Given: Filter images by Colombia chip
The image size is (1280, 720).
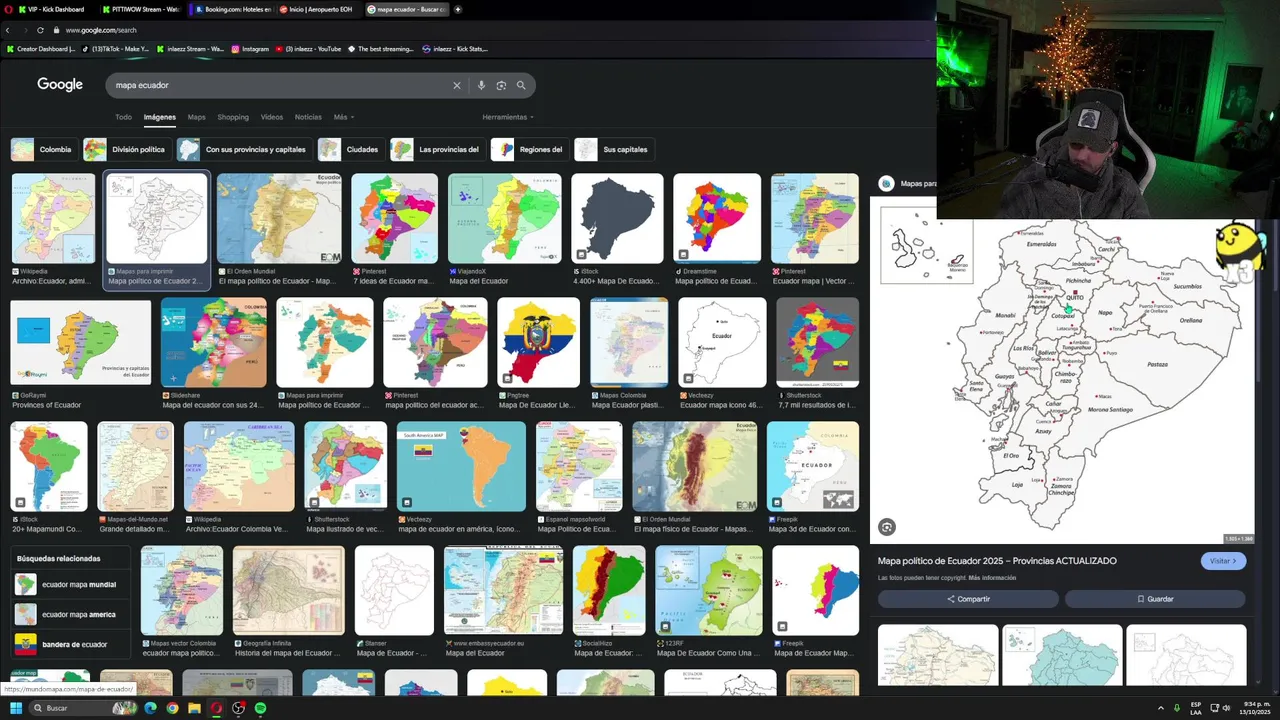Looking at the screenshot, I should click(x=42, y=149).
